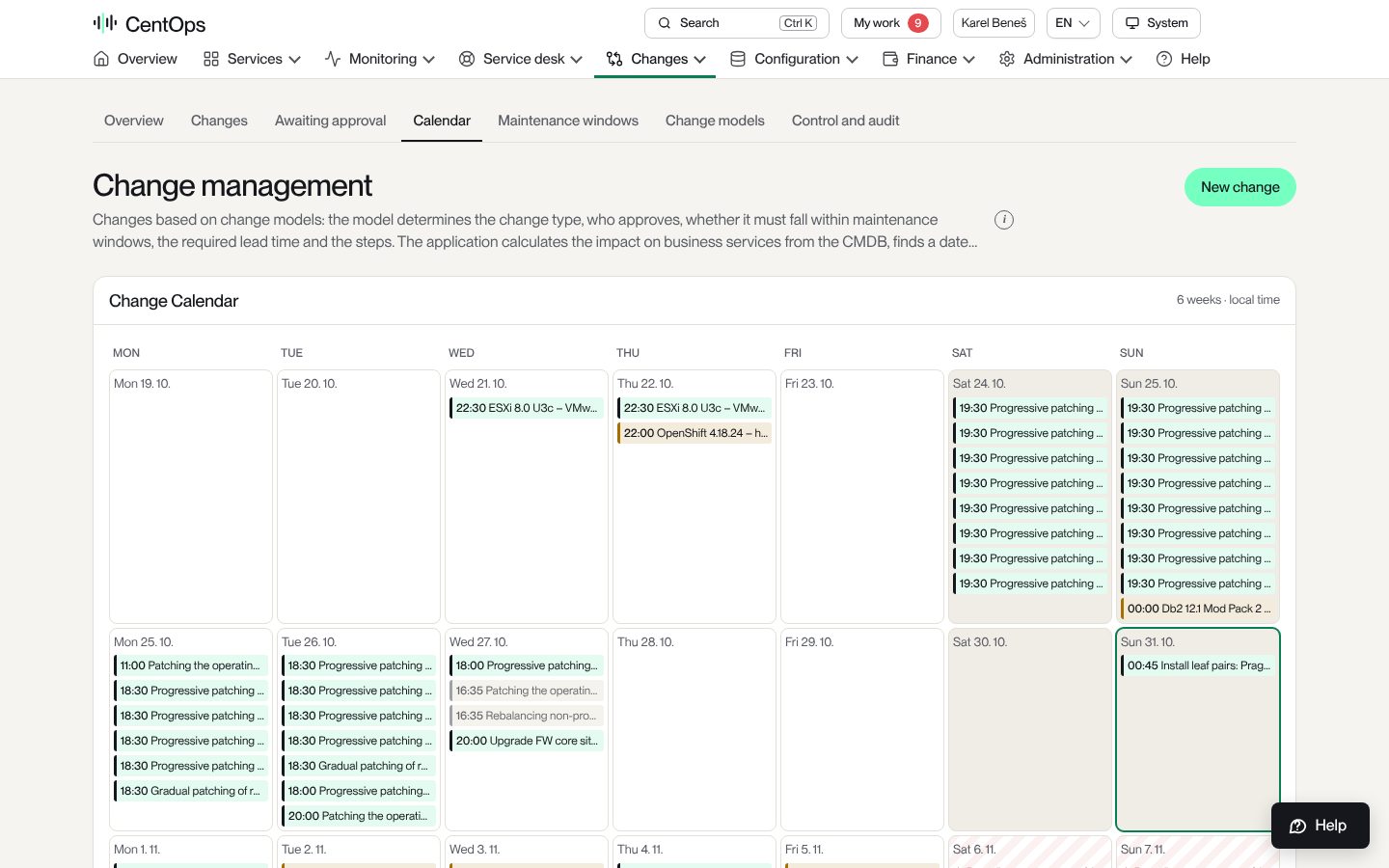The width and height of the screenshot is (1389, 868).
Task: Open the 11:00 Patching the operating change
Action: pos(191,665)
